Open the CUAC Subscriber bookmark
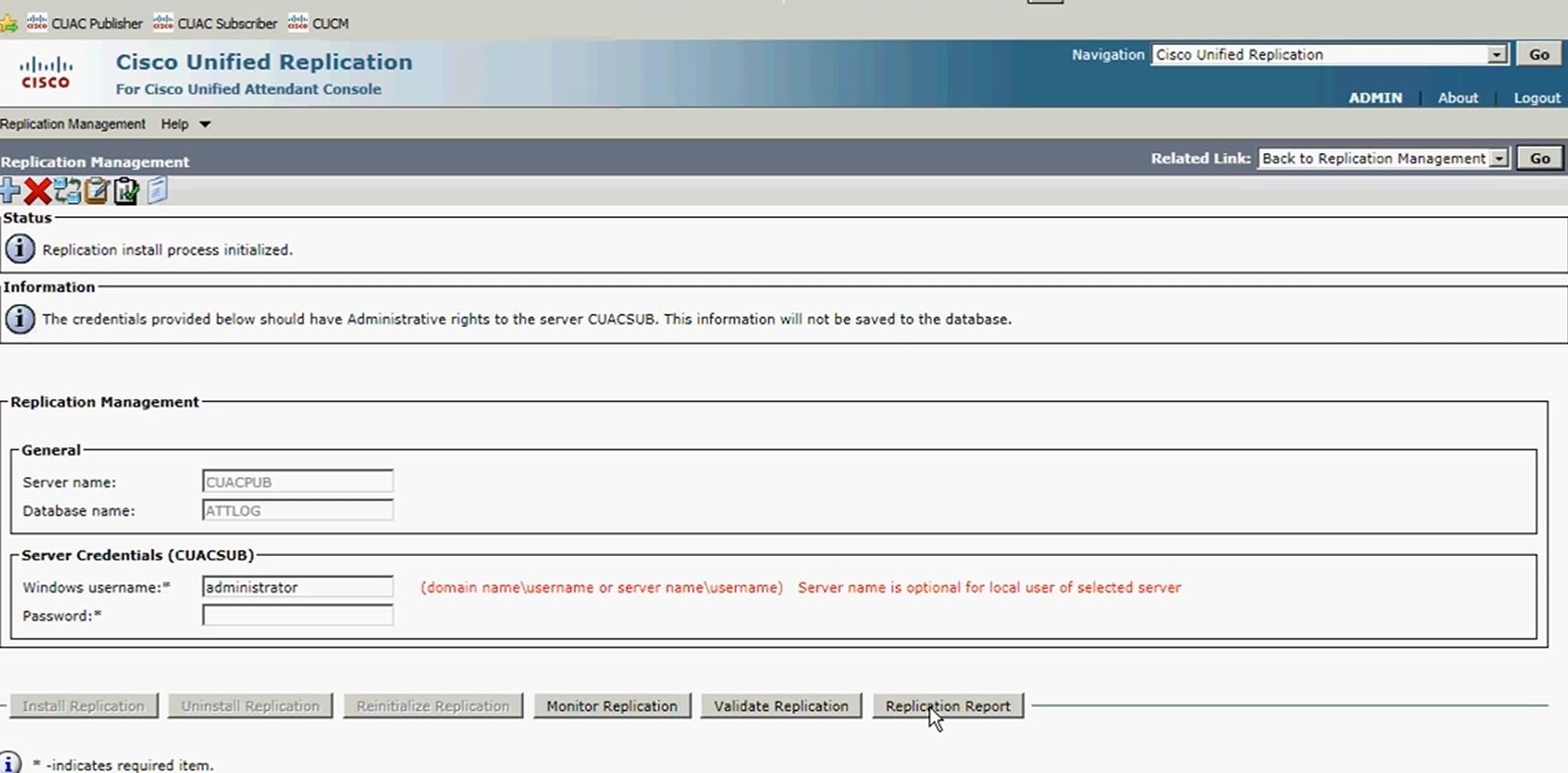This screenshot has width=1568, height=773. click(215, 23)
